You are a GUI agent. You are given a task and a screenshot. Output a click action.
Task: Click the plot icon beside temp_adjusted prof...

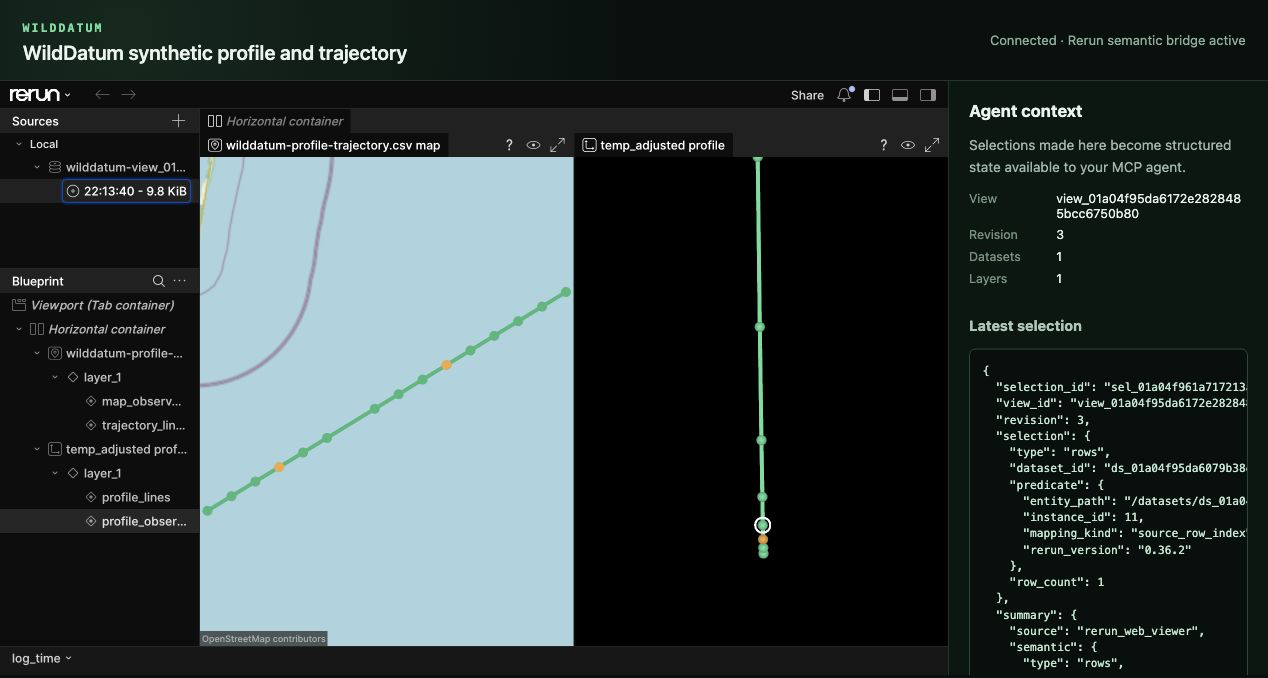pos(55,449)
